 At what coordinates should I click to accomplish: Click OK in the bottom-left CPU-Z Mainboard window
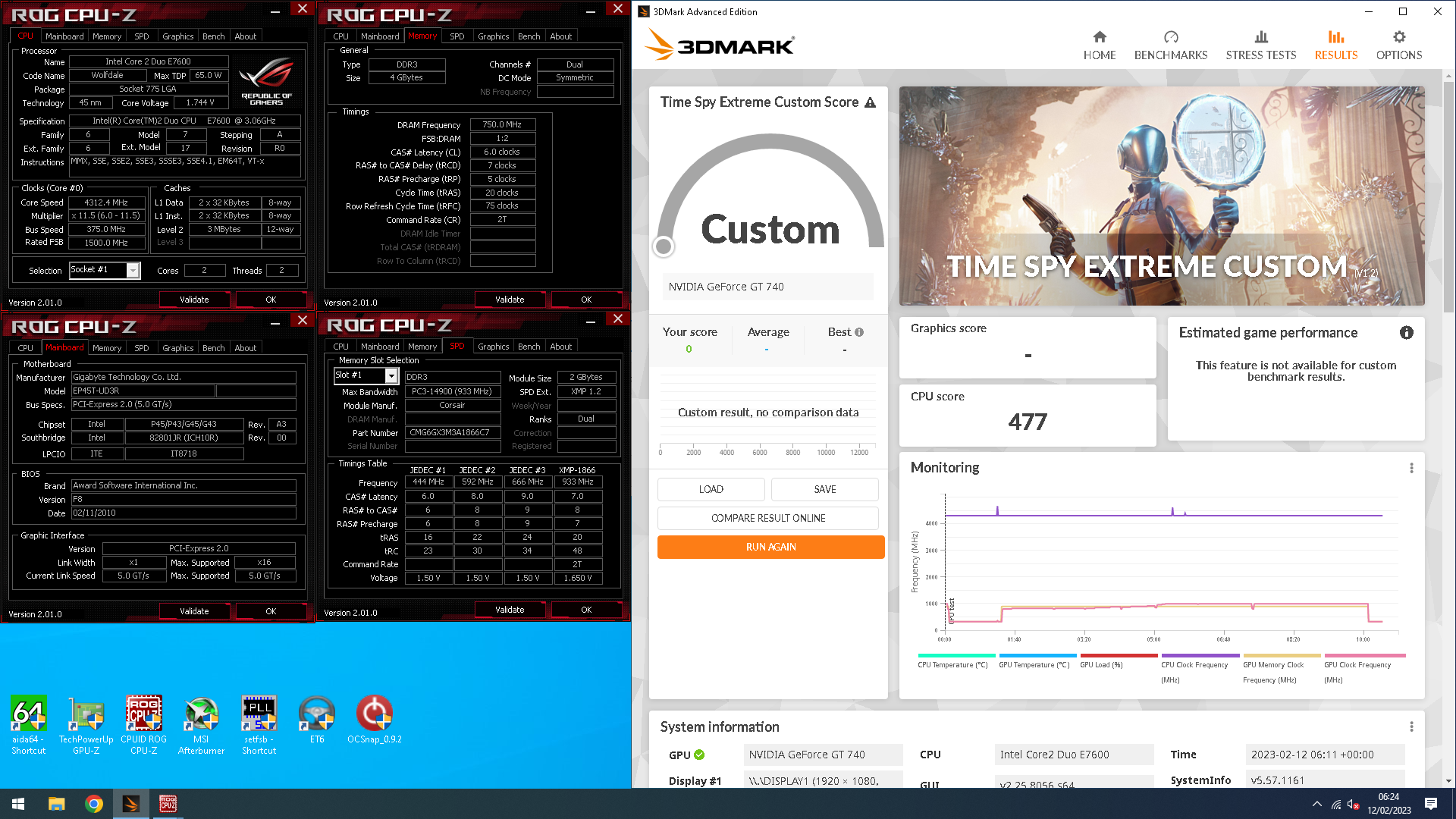[271, 611]
